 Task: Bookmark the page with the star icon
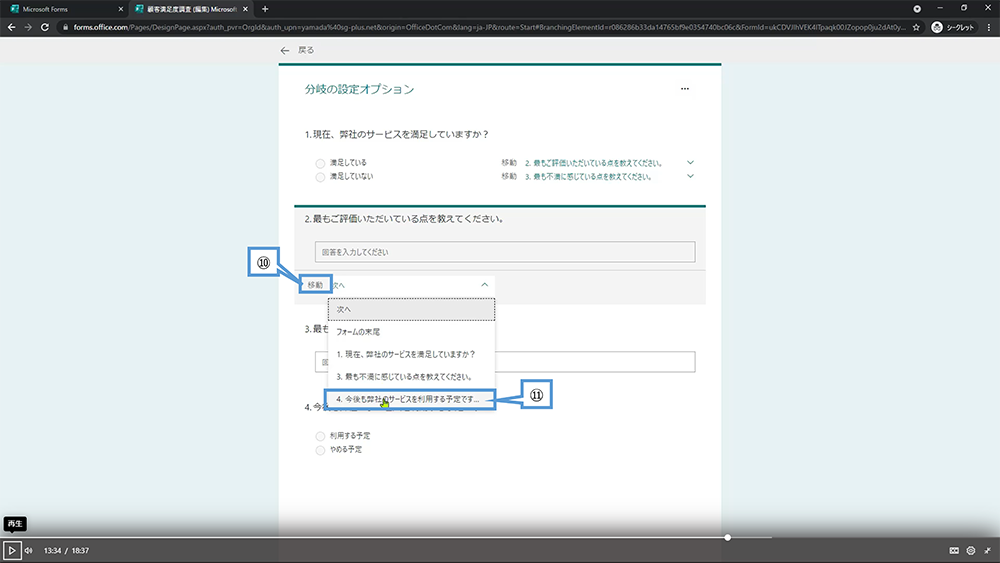point(916,27)
